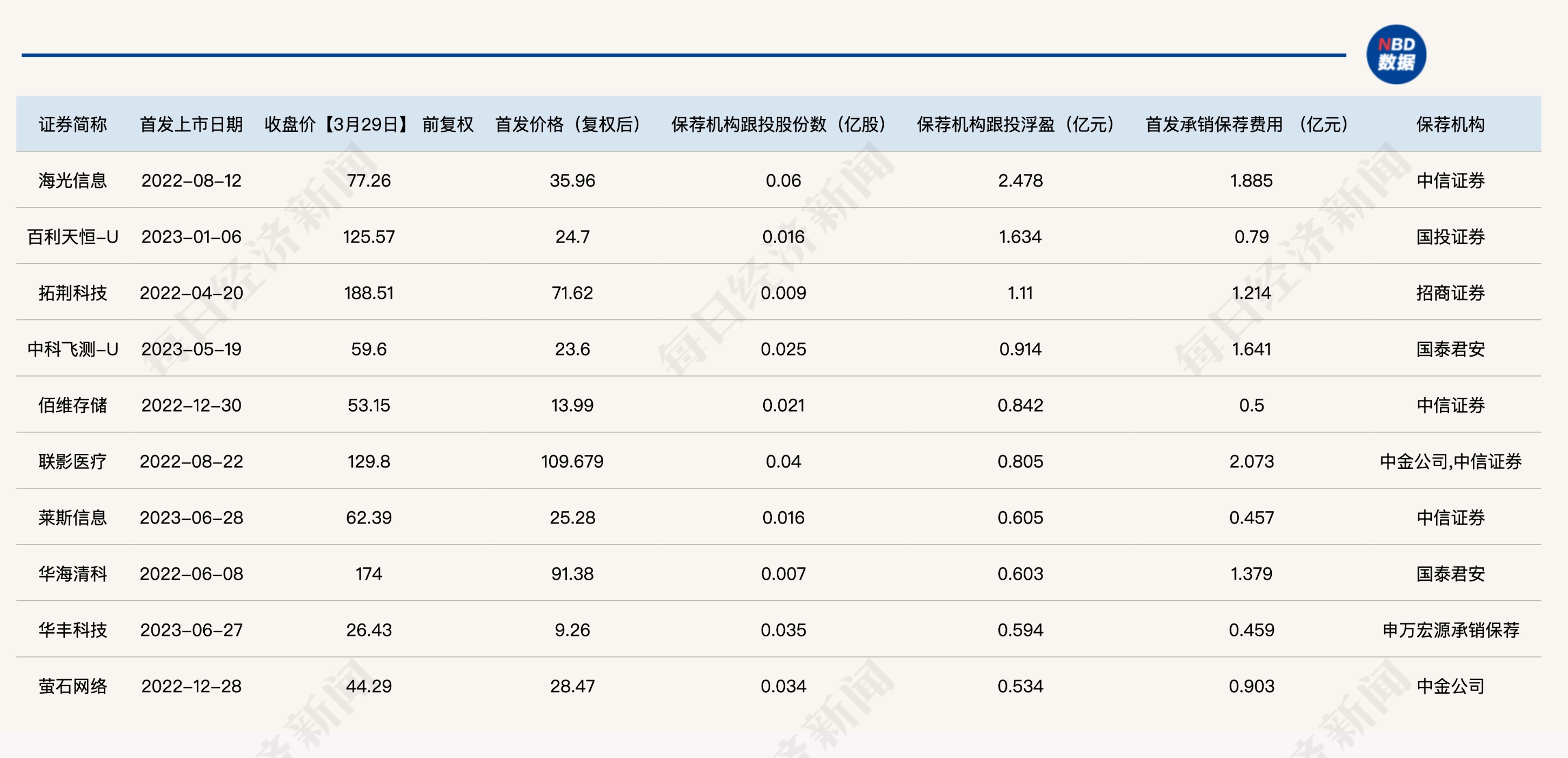Select the 百利天恒-U row name

point(72,237)
